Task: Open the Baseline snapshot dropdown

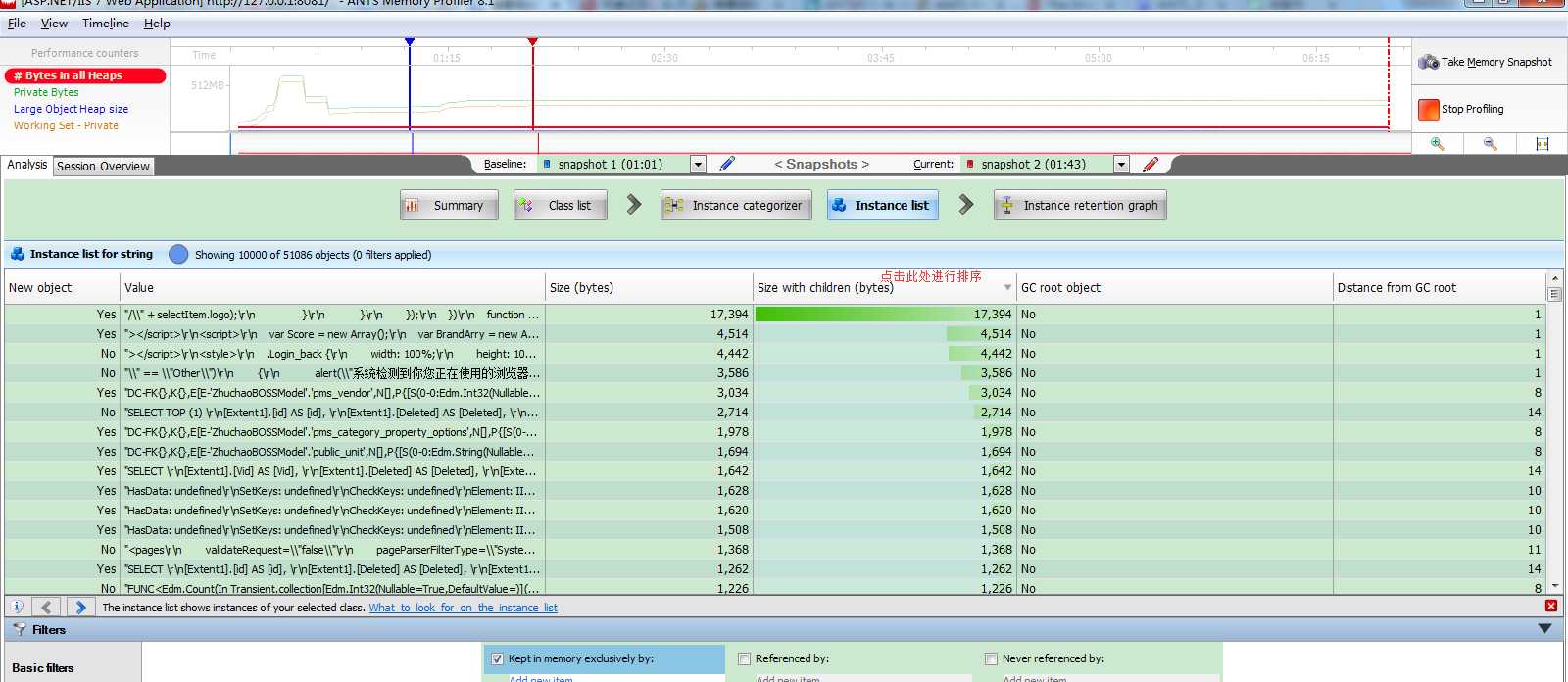Action: click(x=698, y=165)
